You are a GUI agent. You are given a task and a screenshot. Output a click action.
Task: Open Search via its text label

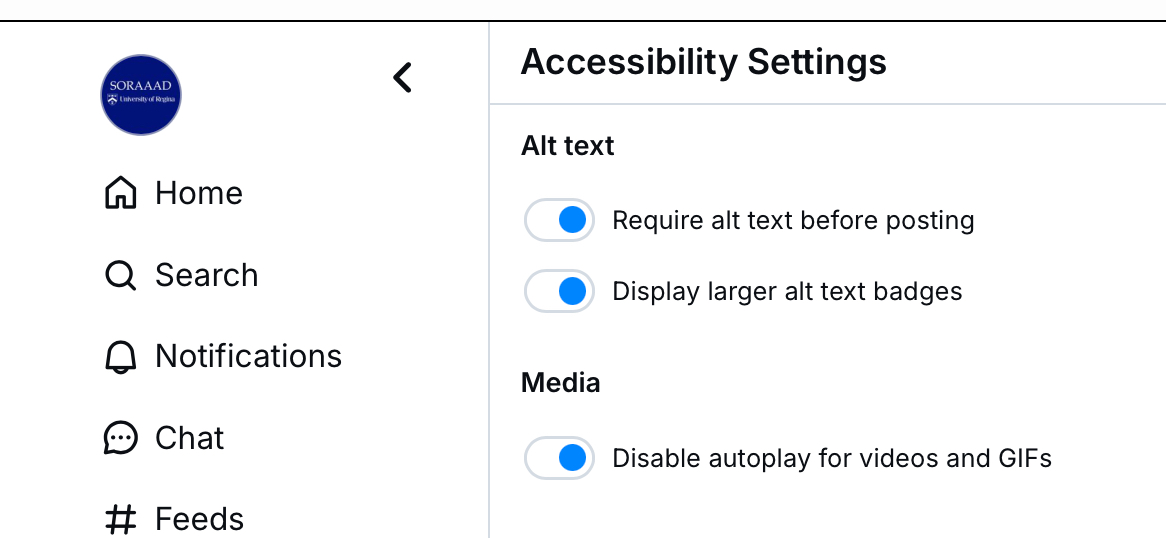tap(206, 275)
